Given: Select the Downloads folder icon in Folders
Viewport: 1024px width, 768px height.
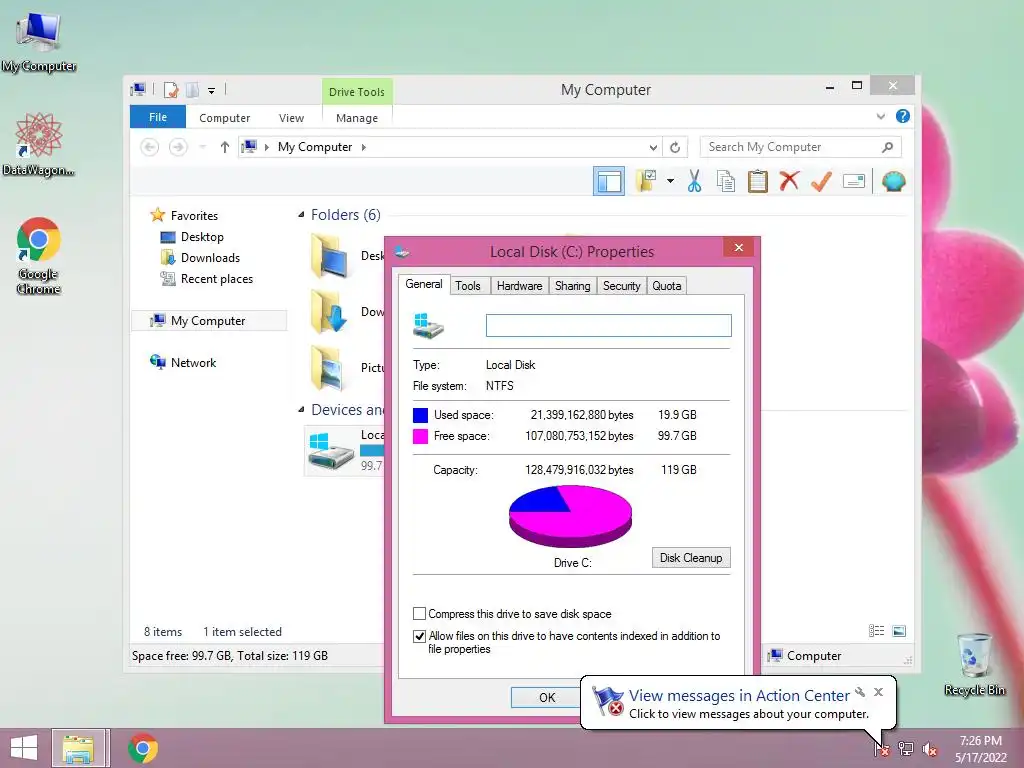Looking at the screenshot, I should pos(329,312).
